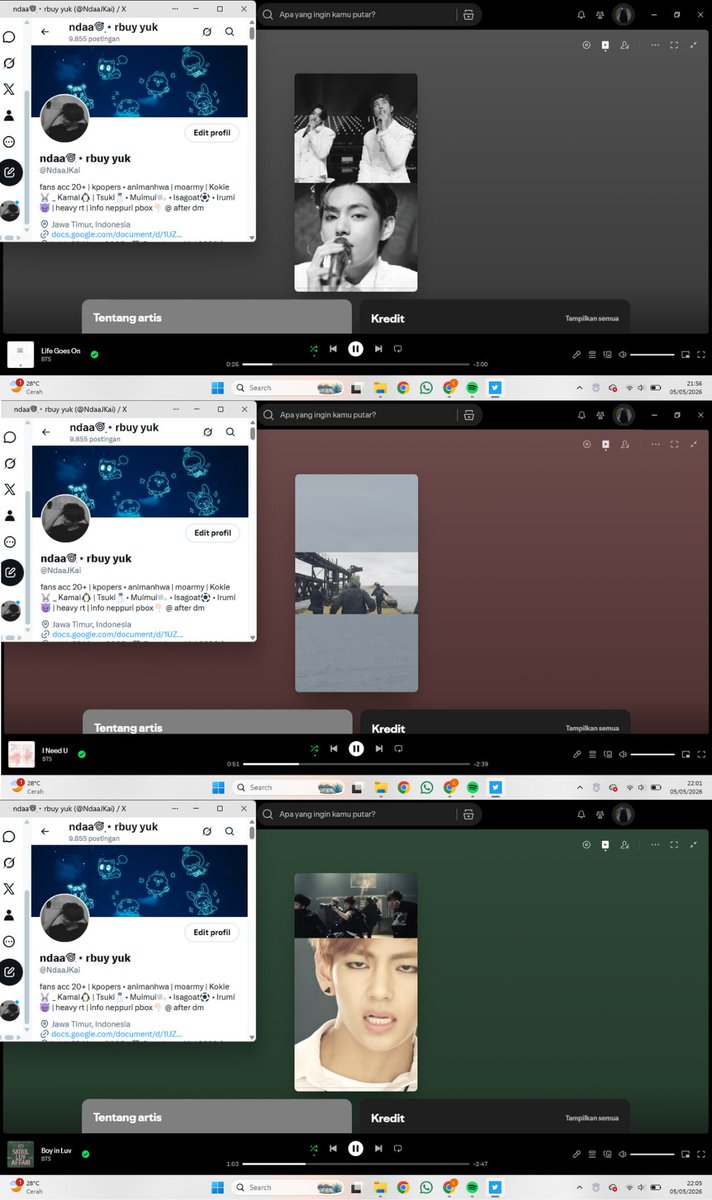Open X search icon in window beside Life Goes On
Viewport: 712px width, 1200px height.
230,32
